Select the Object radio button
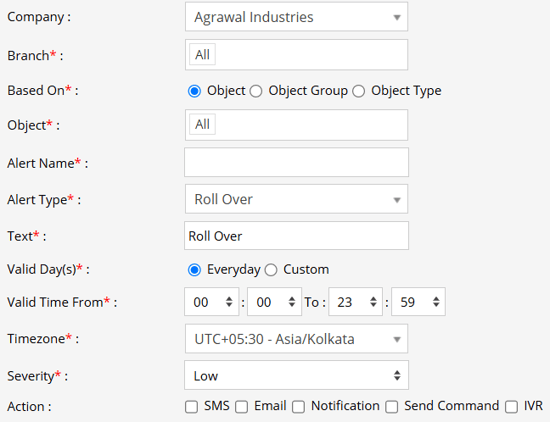Screen dimensions: 550x422 (194, 91)
